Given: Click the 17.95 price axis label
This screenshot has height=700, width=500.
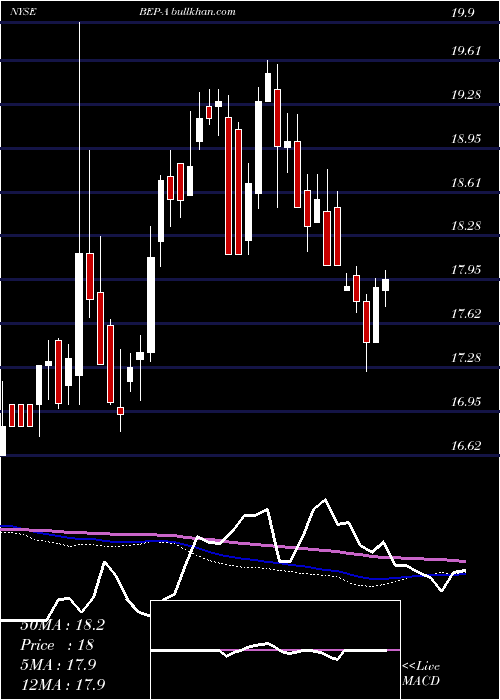Looking at the screenshot, I should pyautogui.click(x=466, y=270).
